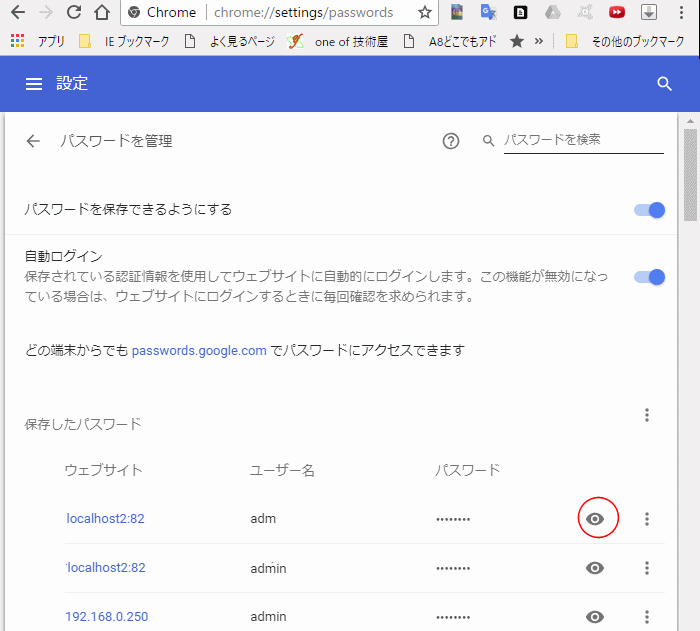Click the settings search magnifier icon
This screenshot has width=700, height=631.
665,84
